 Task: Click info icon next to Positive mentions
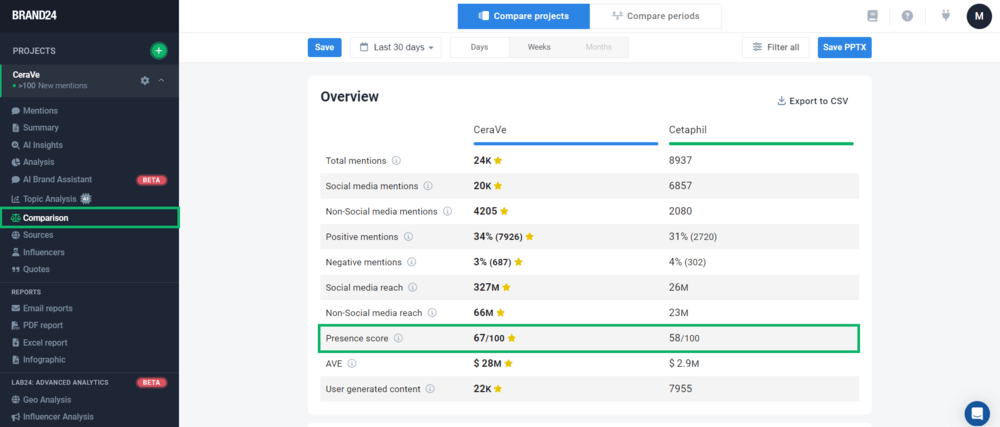coord(408,236)
